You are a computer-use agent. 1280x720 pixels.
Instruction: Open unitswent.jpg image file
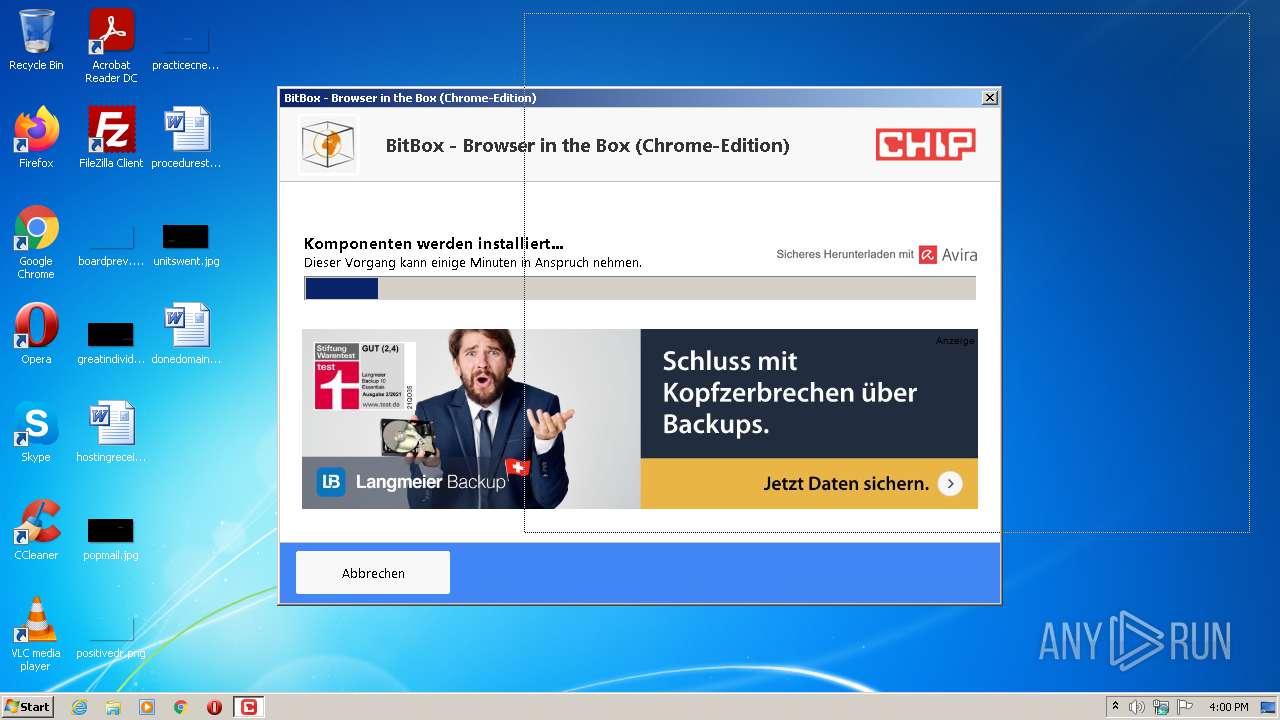tap(186, 247)
